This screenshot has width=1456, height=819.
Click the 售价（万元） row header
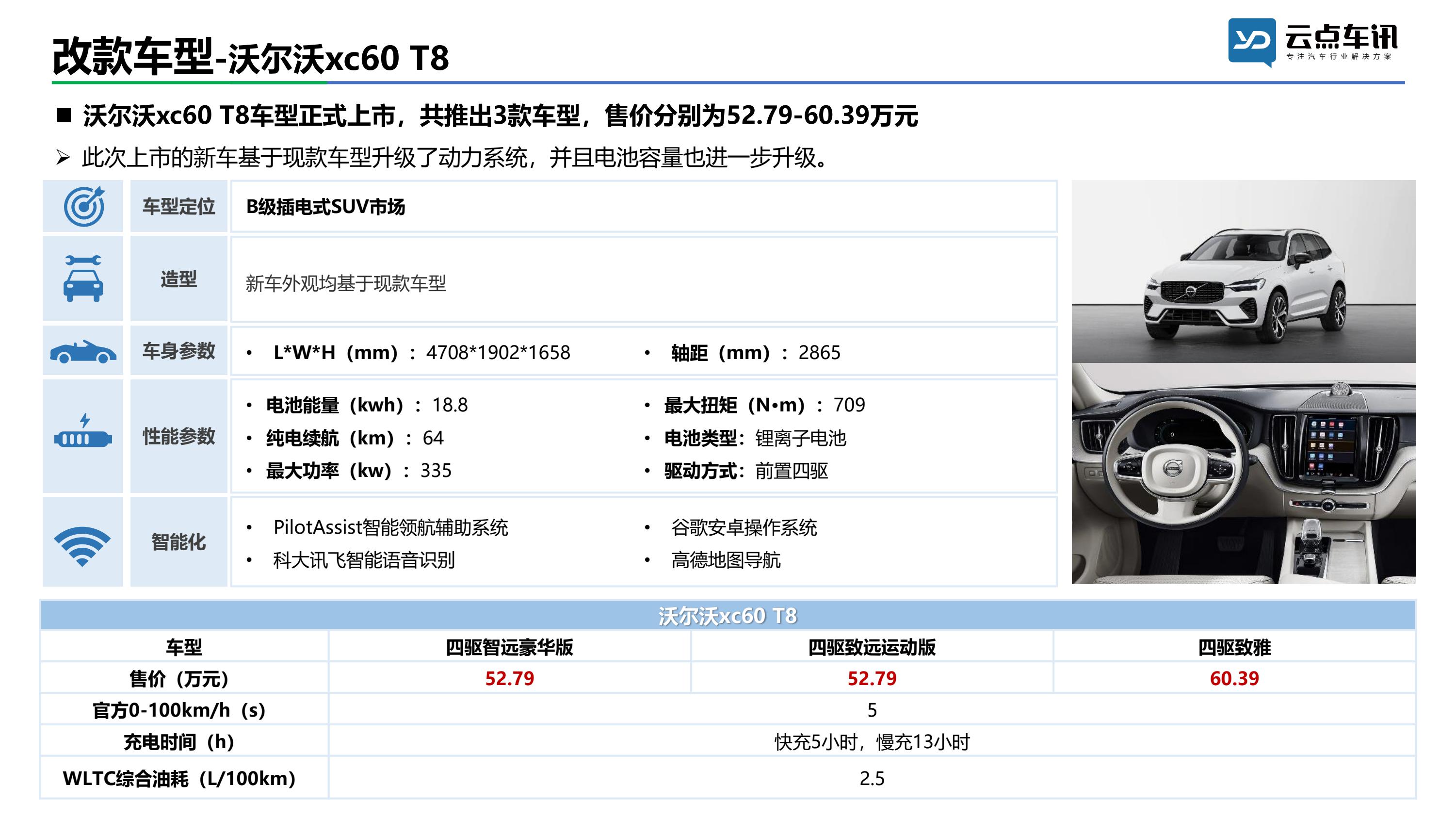click(184, 678)
